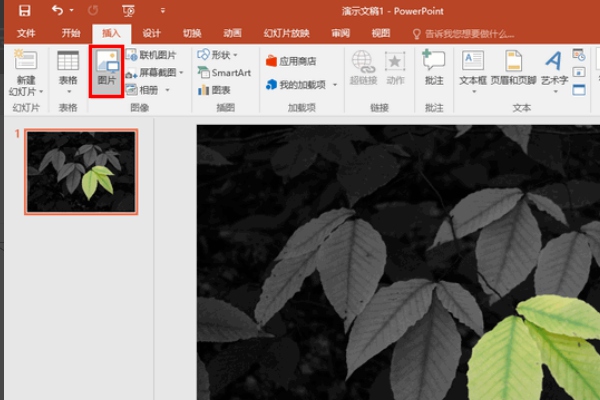Click the Save icon in quick access toolbar

pos(24,11)
